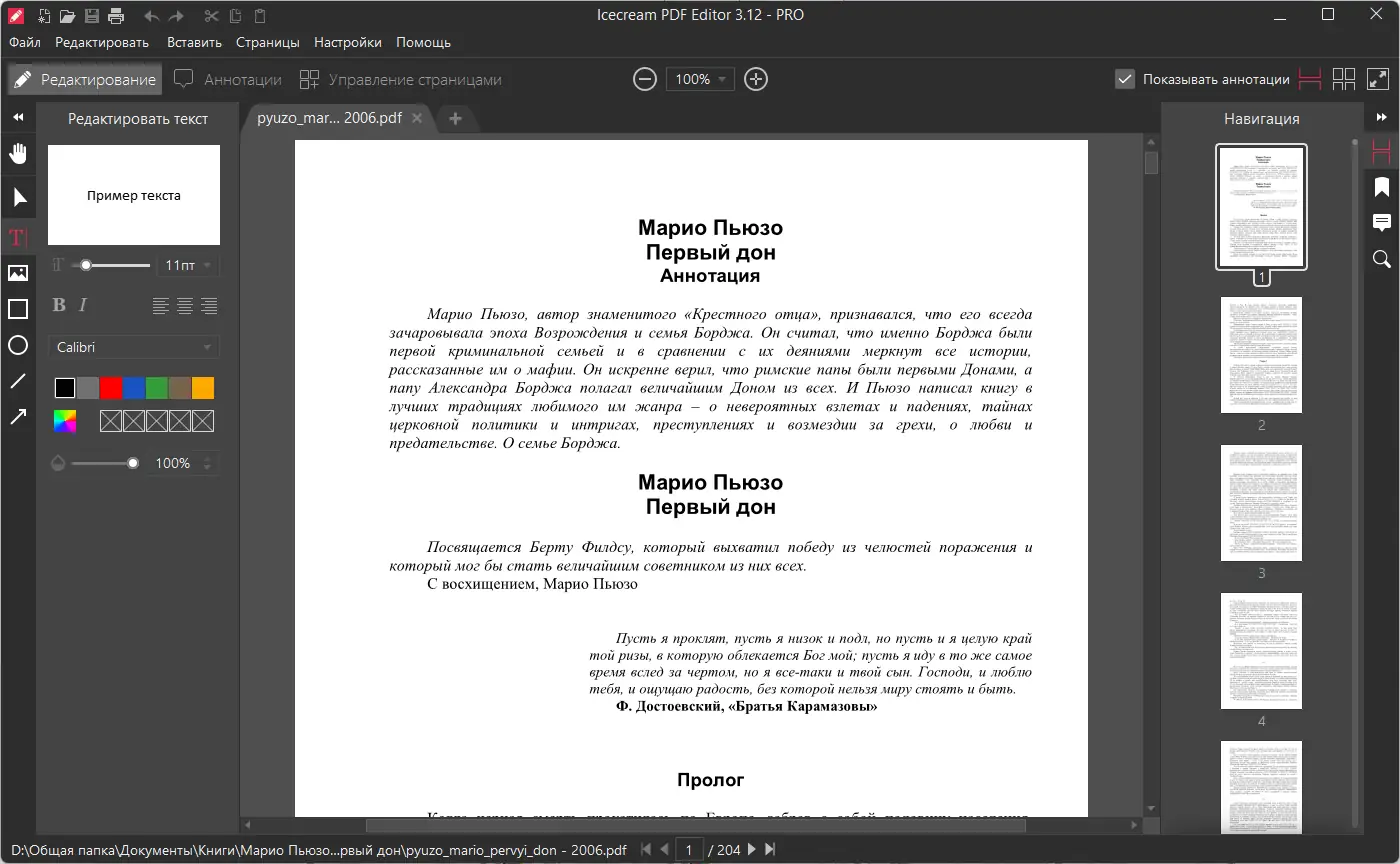Zoom in with the plus button

coord(756,79)
